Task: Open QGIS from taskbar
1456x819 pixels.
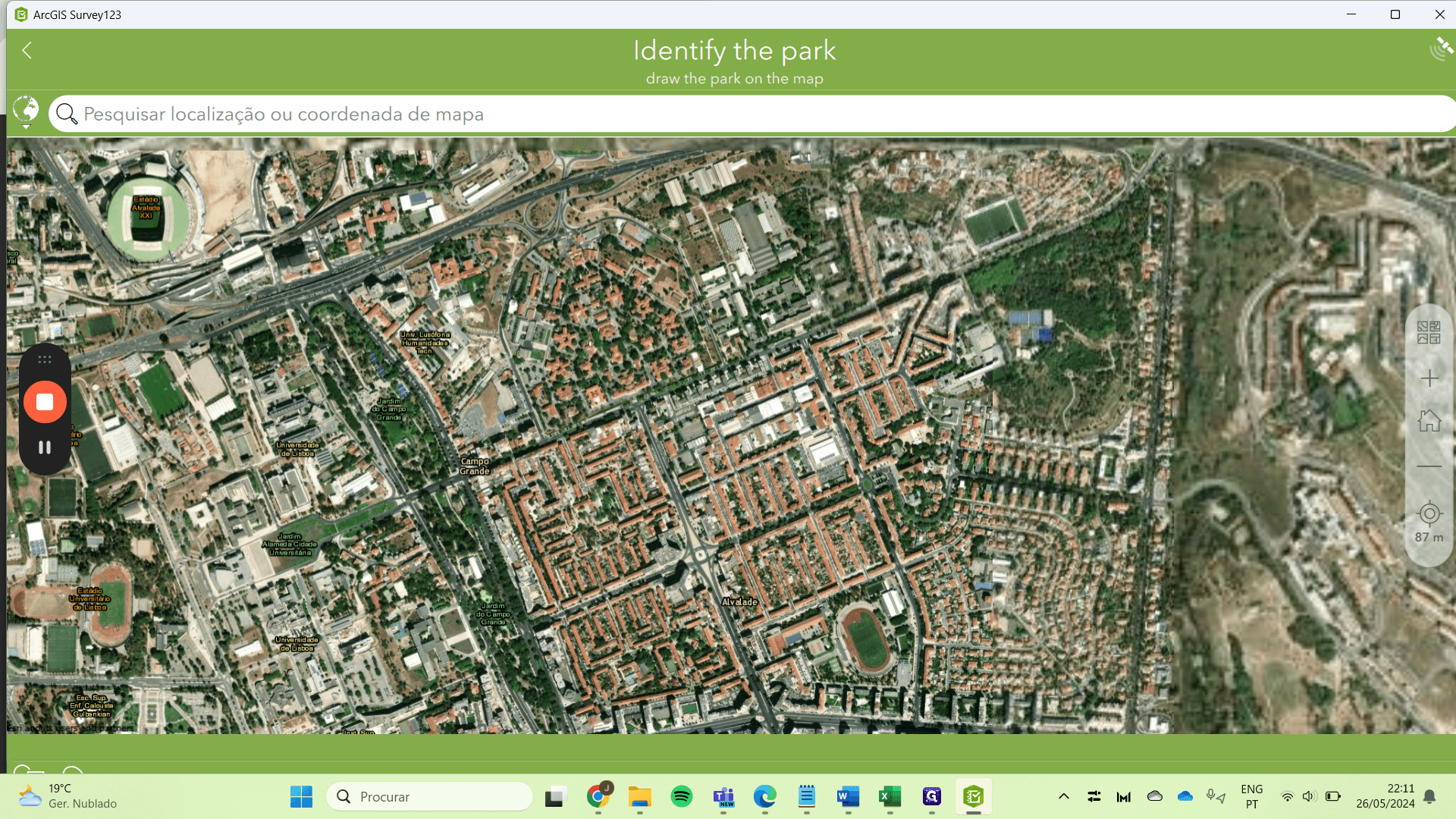Action: click(931, 796)
